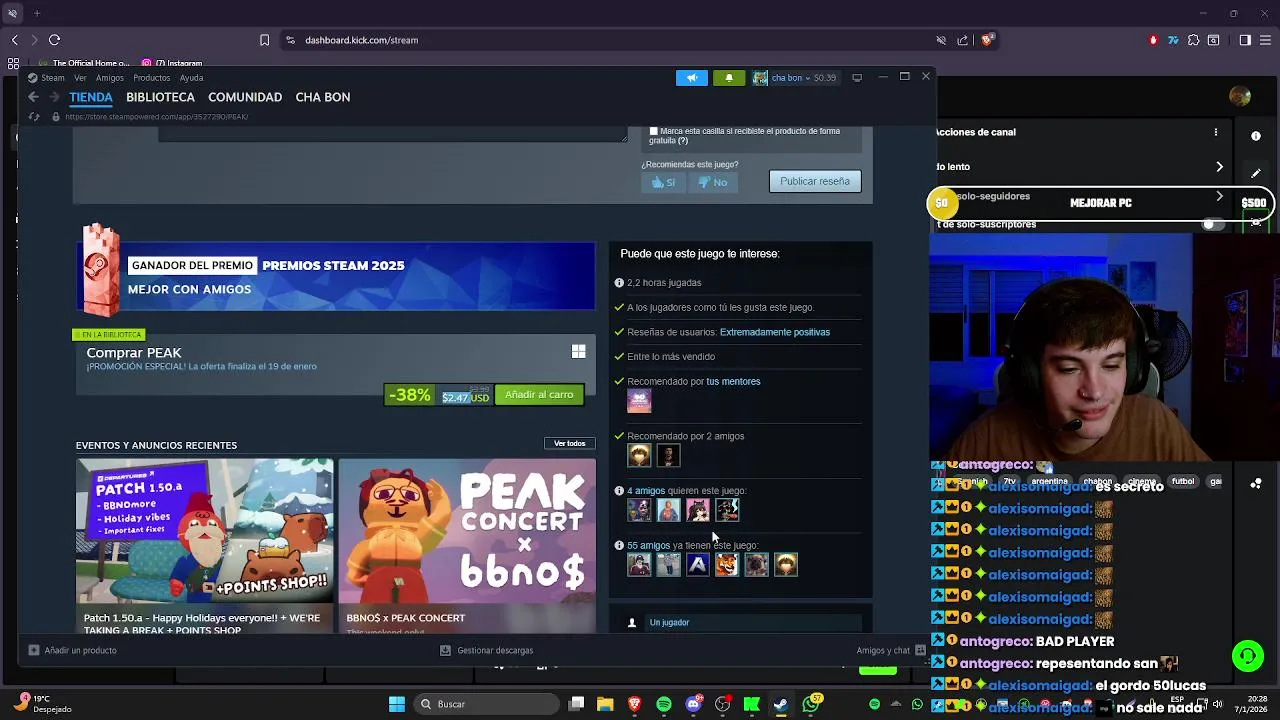This screenshot has width=1280, height=720.
Task: Open Amigos y chat panel
Action: point(890,650)
